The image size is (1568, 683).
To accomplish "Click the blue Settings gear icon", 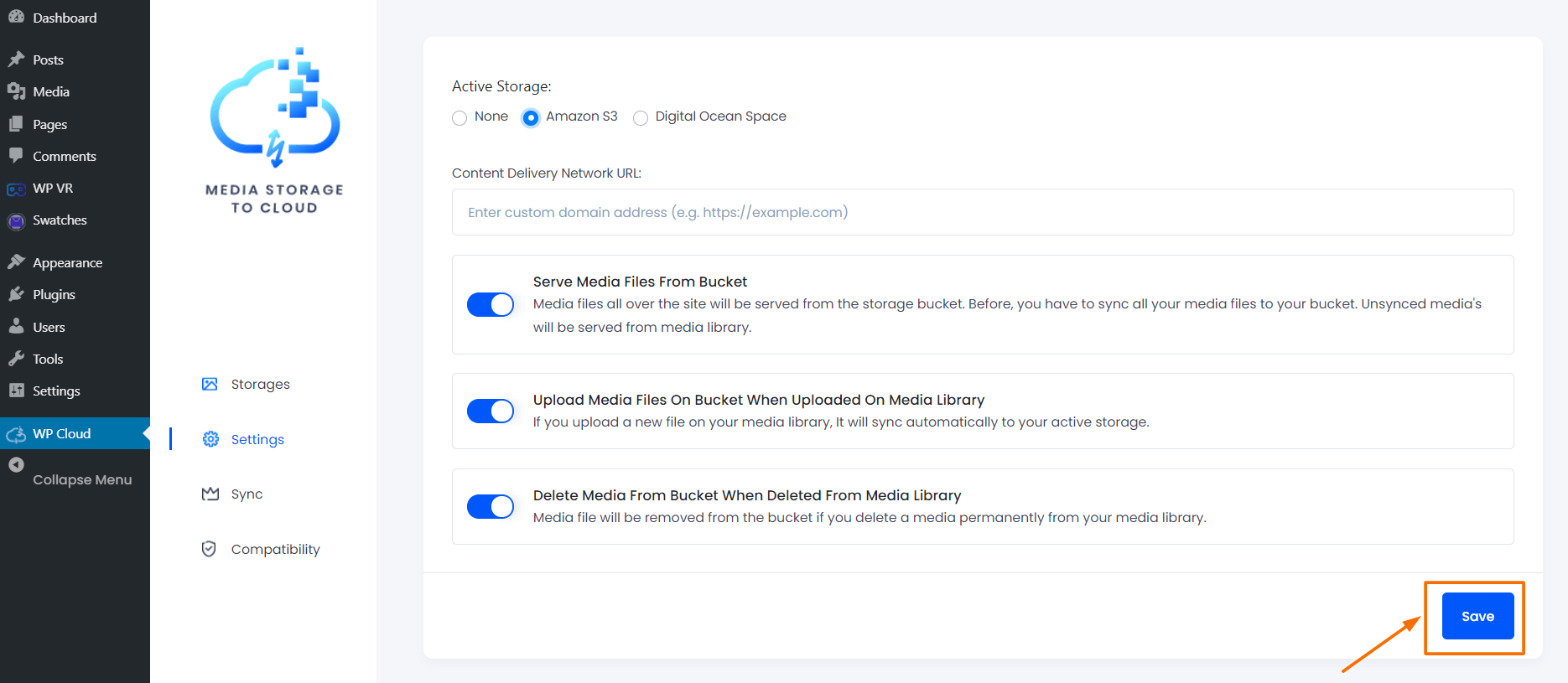I will point(210,439).
